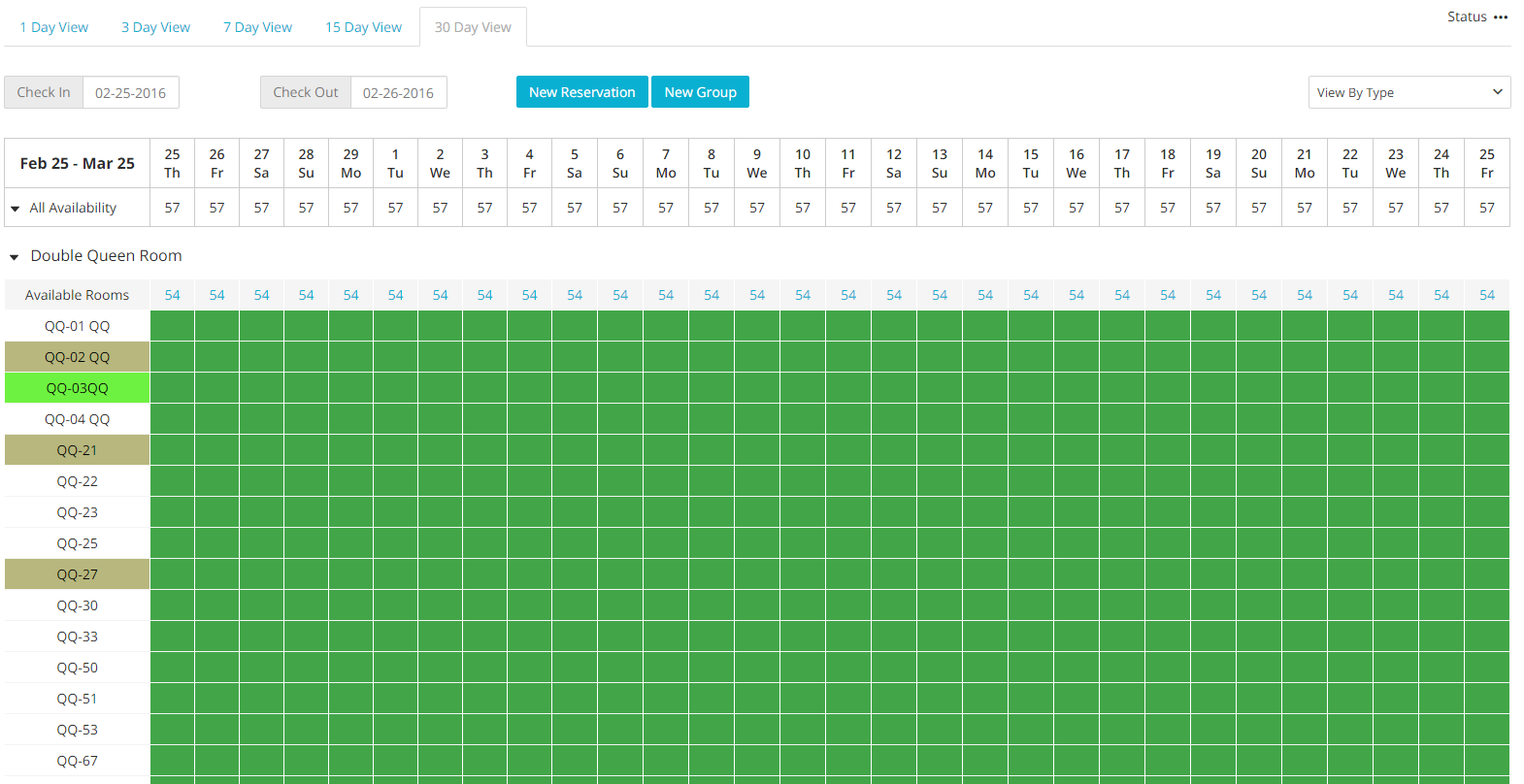The height and width of the screenshot is (784, 1524).
Task: Select room QQ-01 QQ row label
Action: pyautogui.click(x=77, y=326)
